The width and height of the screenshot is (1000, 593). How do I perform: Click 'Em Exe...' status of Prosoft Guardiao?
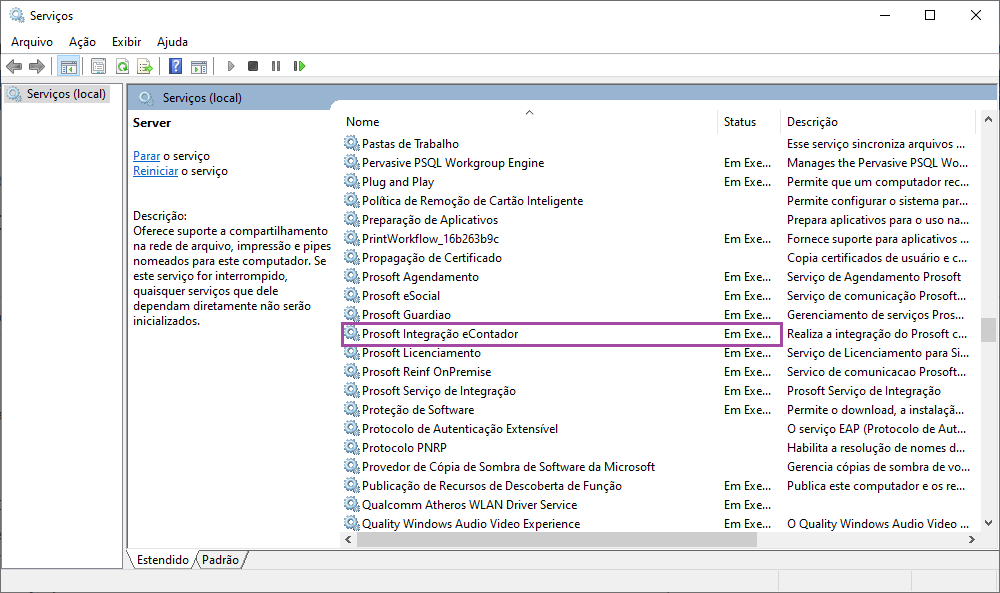[x=747, y=315]
